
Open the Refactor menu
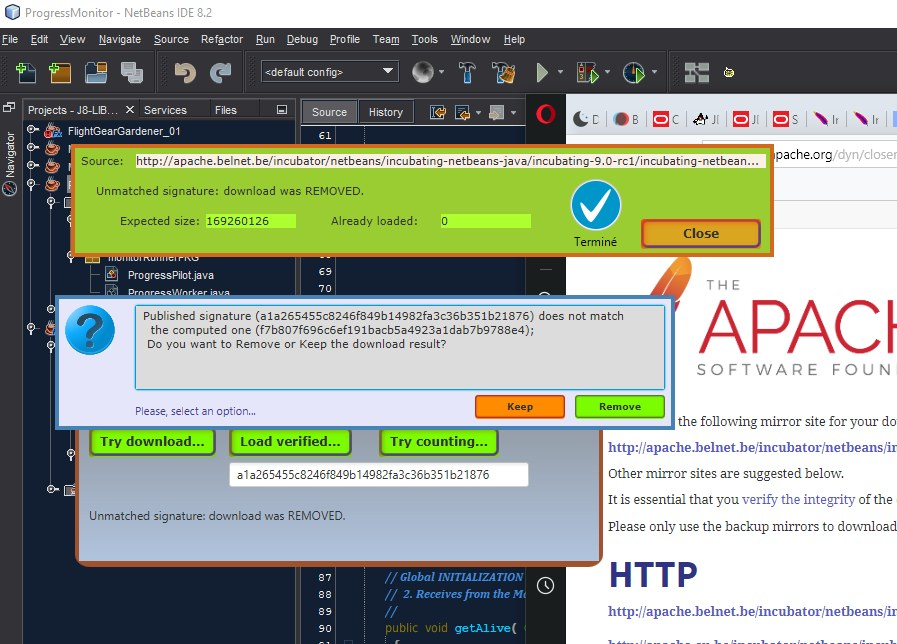point(221,39)
